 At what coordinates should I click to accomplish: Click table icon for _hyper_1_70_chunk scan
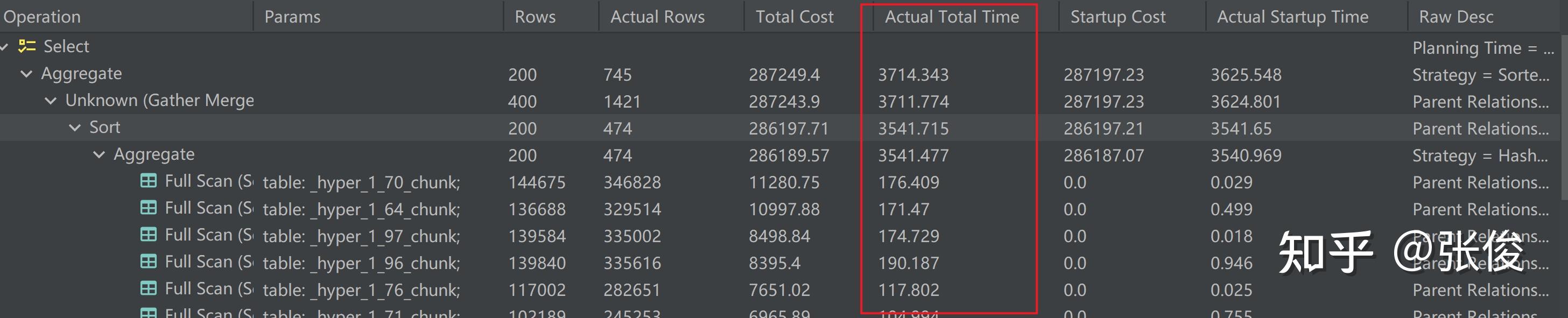[x=149, y=181]
